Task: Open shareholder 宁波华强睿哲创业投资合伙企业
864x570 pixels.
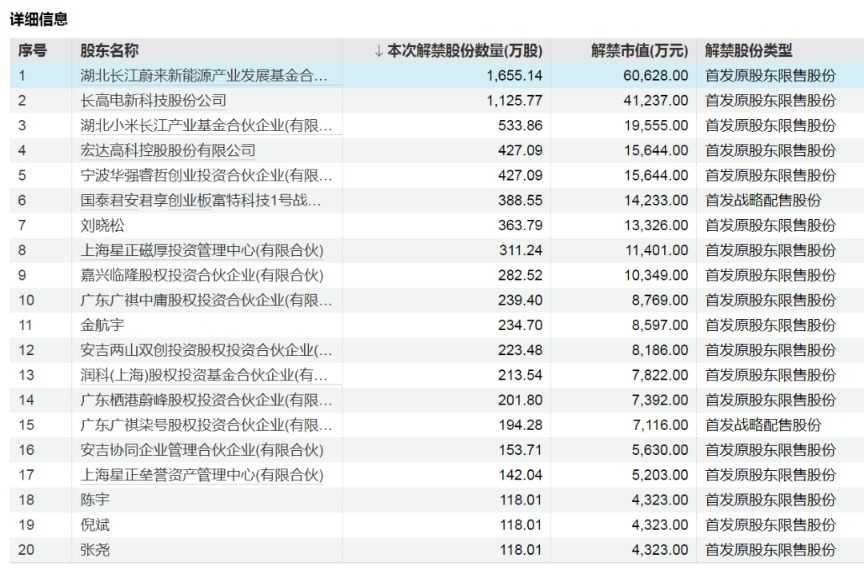Action: [206, 175]
